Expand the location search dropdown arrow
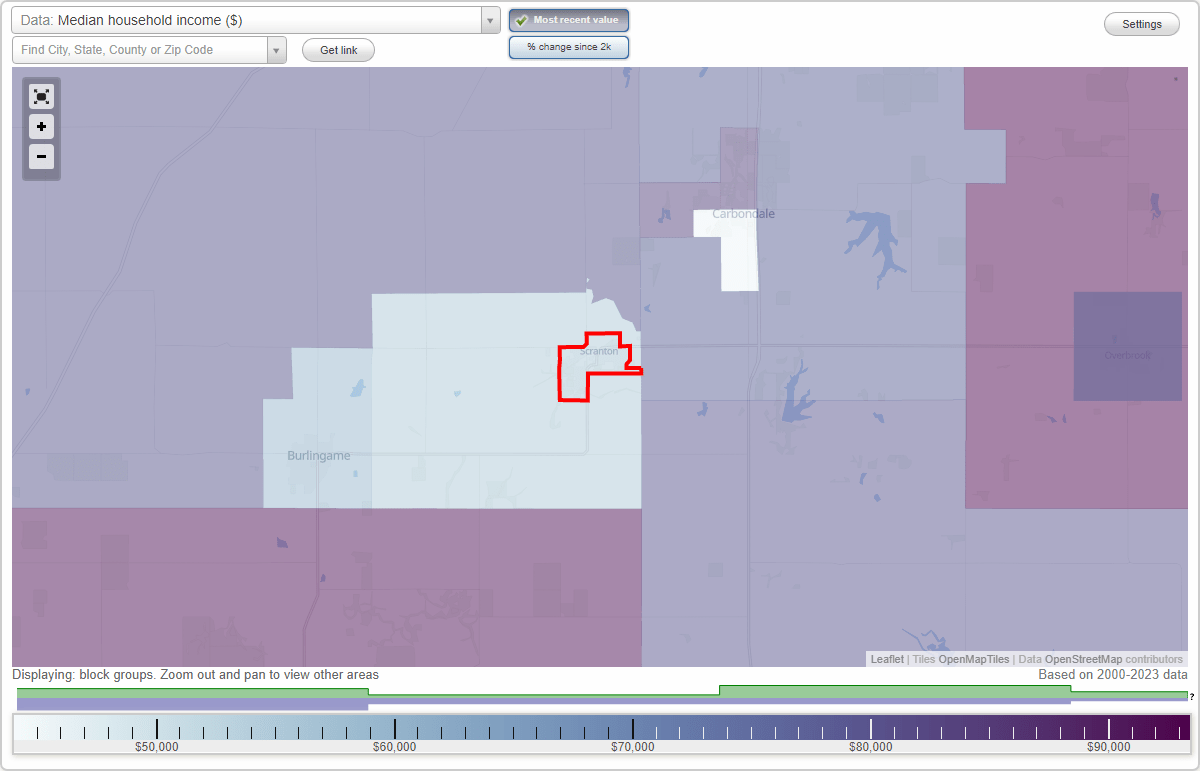 click(x=276, y=49)
